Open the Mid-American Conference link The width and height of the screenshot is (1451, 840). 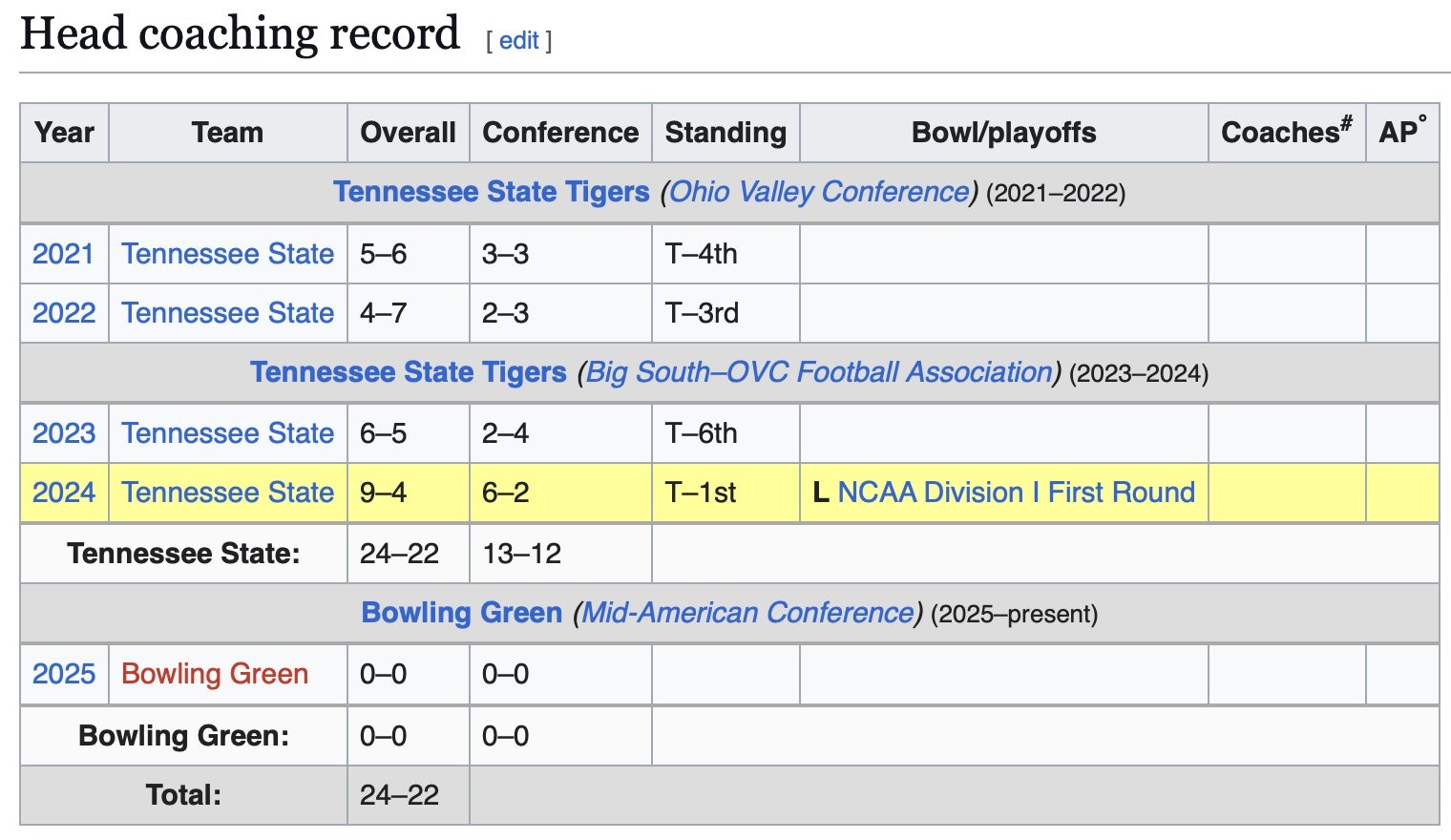[747, 613]
